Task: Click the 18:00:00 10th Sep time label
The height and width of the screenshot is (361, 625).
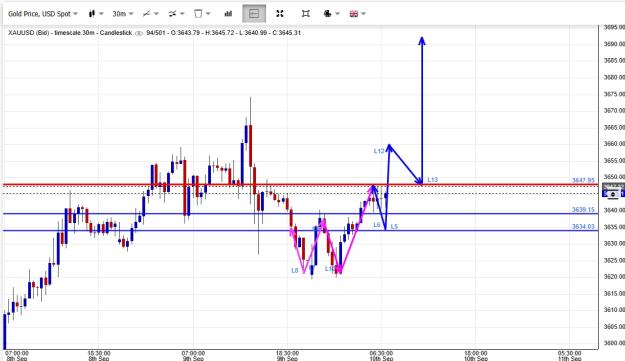Action: click(476, 356)
